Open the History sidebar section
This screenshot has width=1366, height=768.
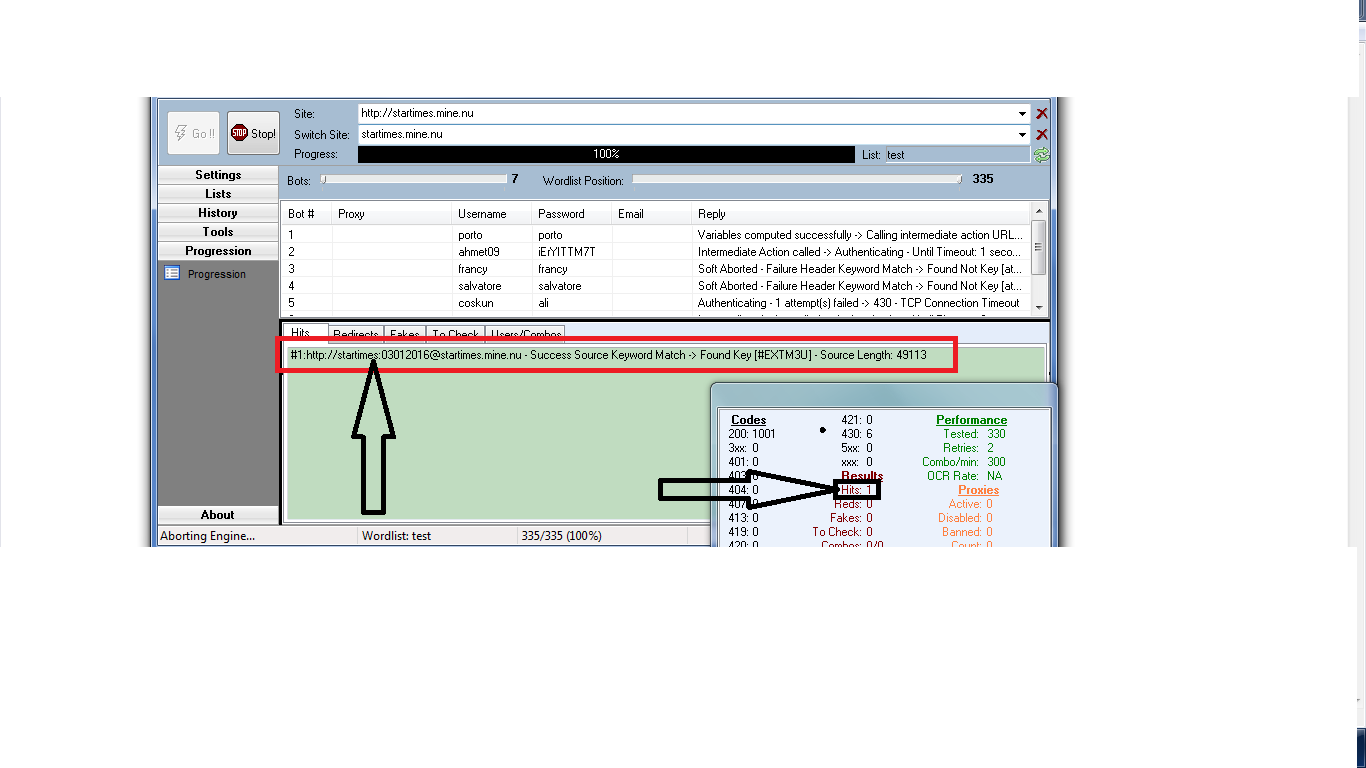pyautogui.click(x=218, y=213)
